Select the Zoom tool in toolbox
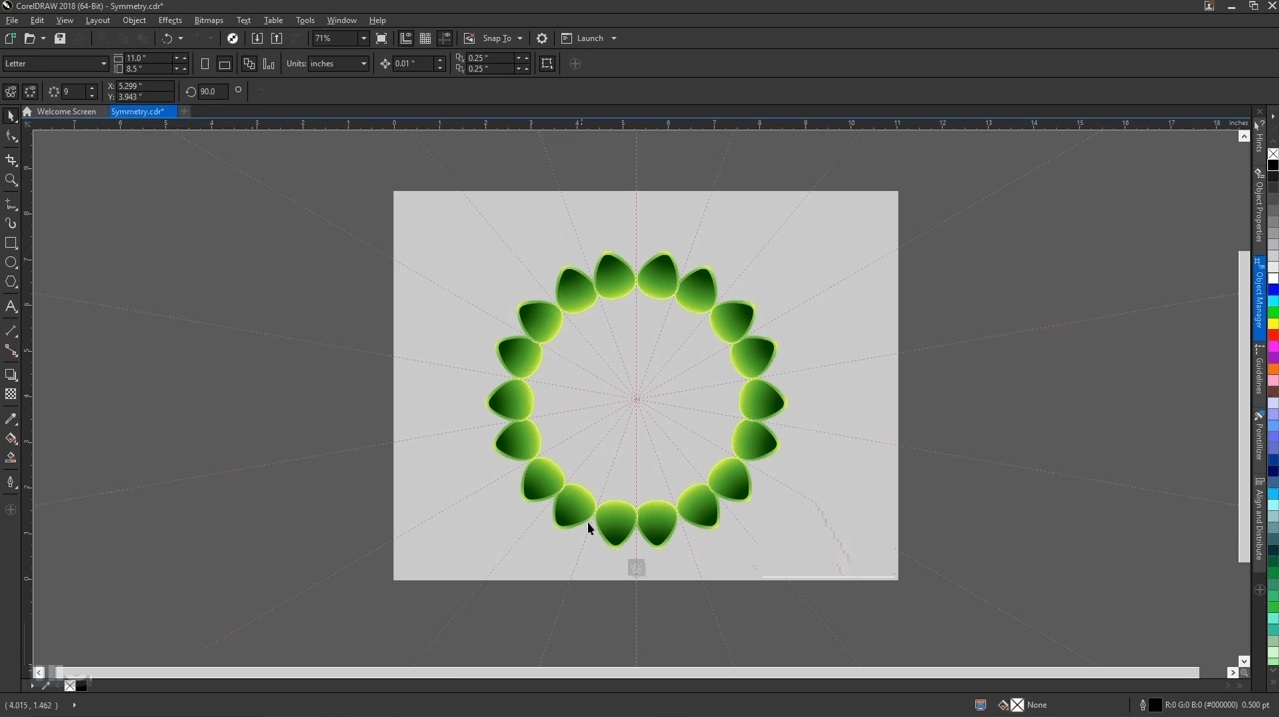The image size is (1279, 717). pyautogui.click(x=11, y=180)
